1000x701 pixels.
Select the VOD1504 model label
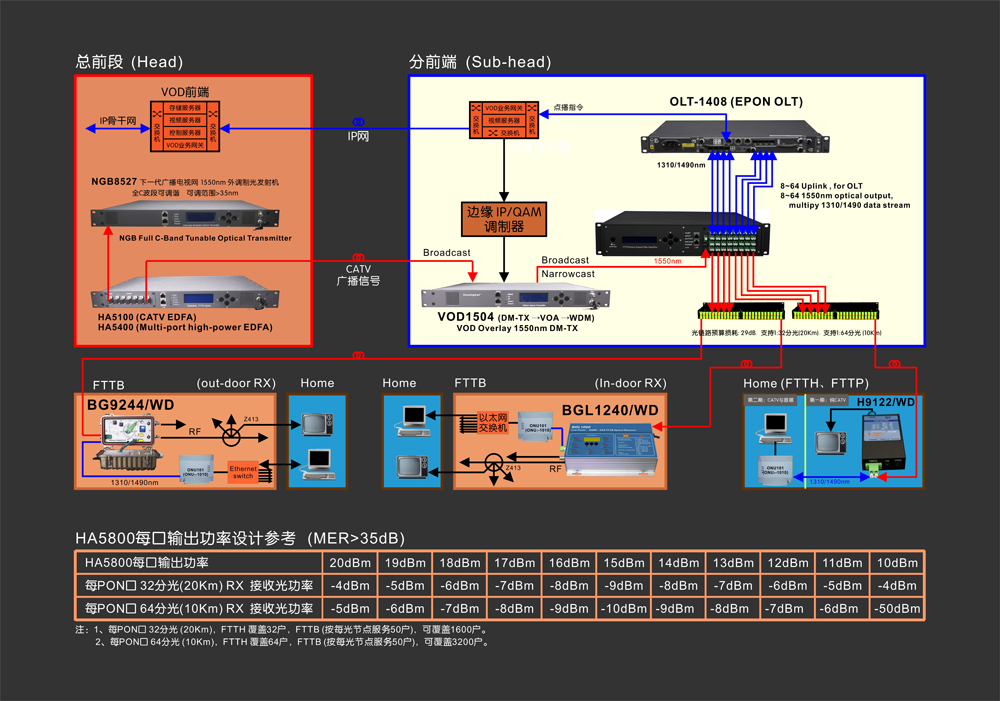coord(466,316)
